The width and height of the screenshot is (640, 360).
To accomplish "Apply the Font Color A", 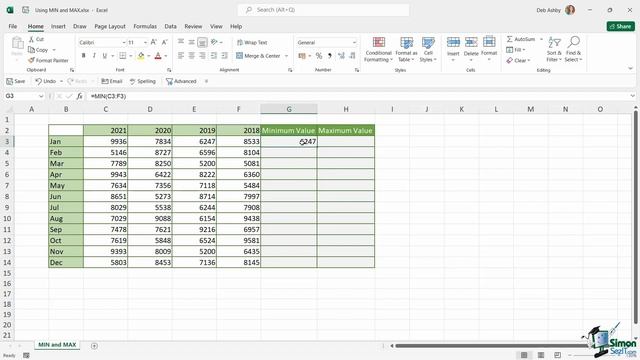I will tap(158, 56).
